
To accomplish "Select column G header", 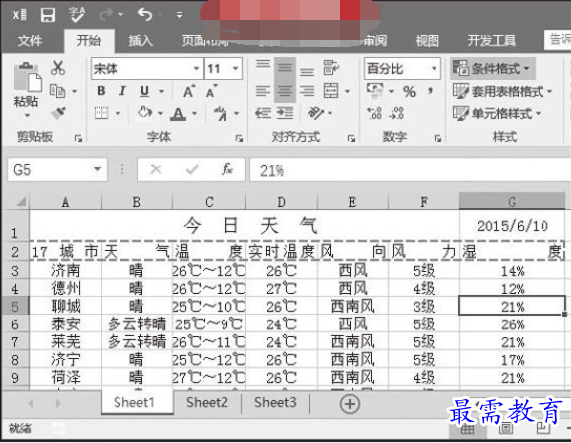I will click(512, 201).
